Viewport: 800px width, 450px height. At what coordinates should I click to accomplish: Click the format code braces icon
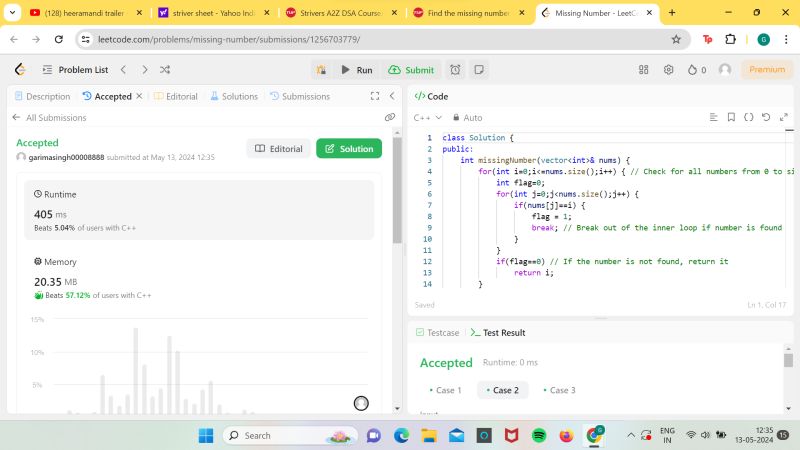(748, 117)
